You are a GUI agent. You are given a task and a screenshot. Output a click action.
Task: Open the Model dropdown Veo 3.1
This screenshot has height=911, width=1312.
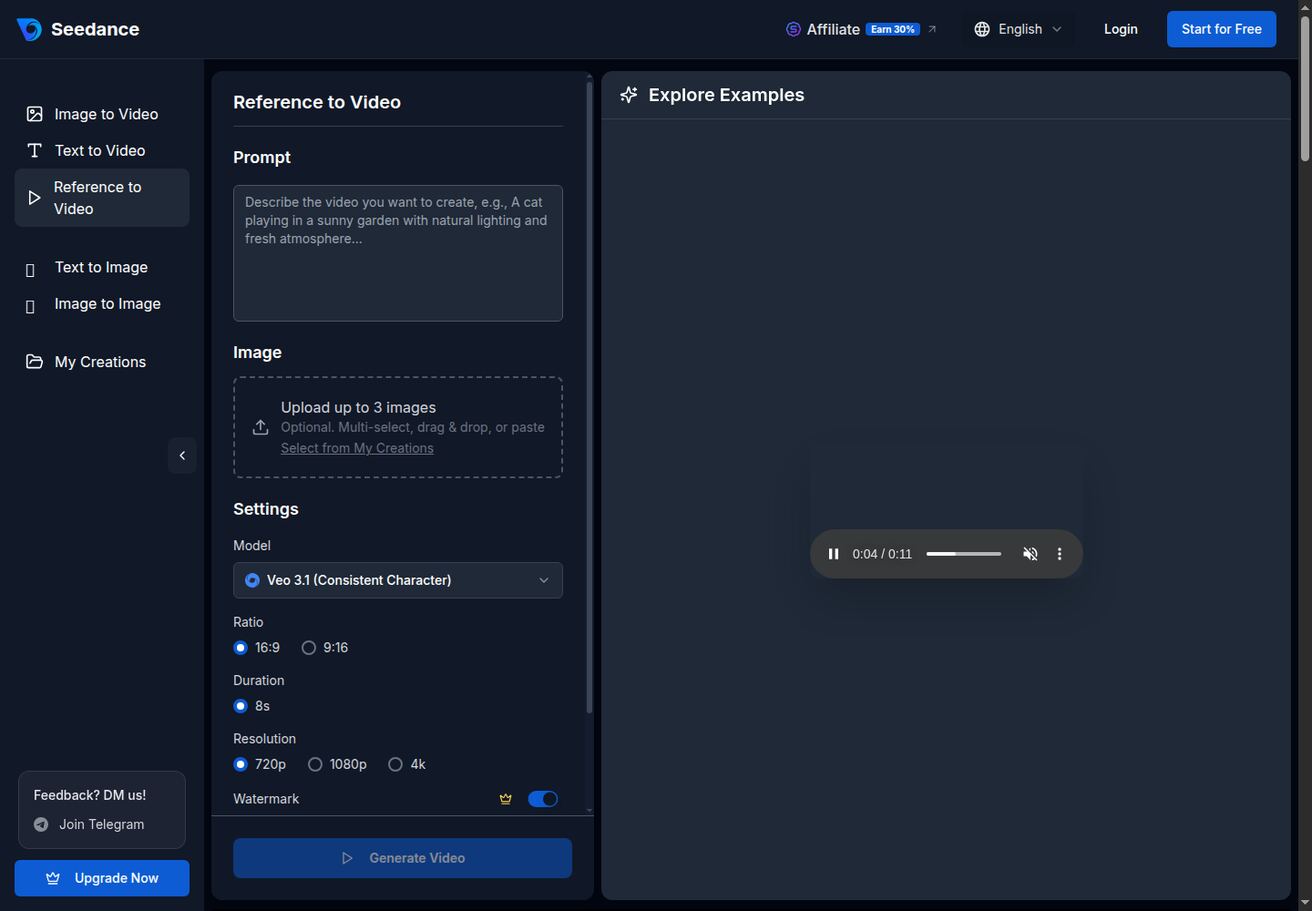398,580
